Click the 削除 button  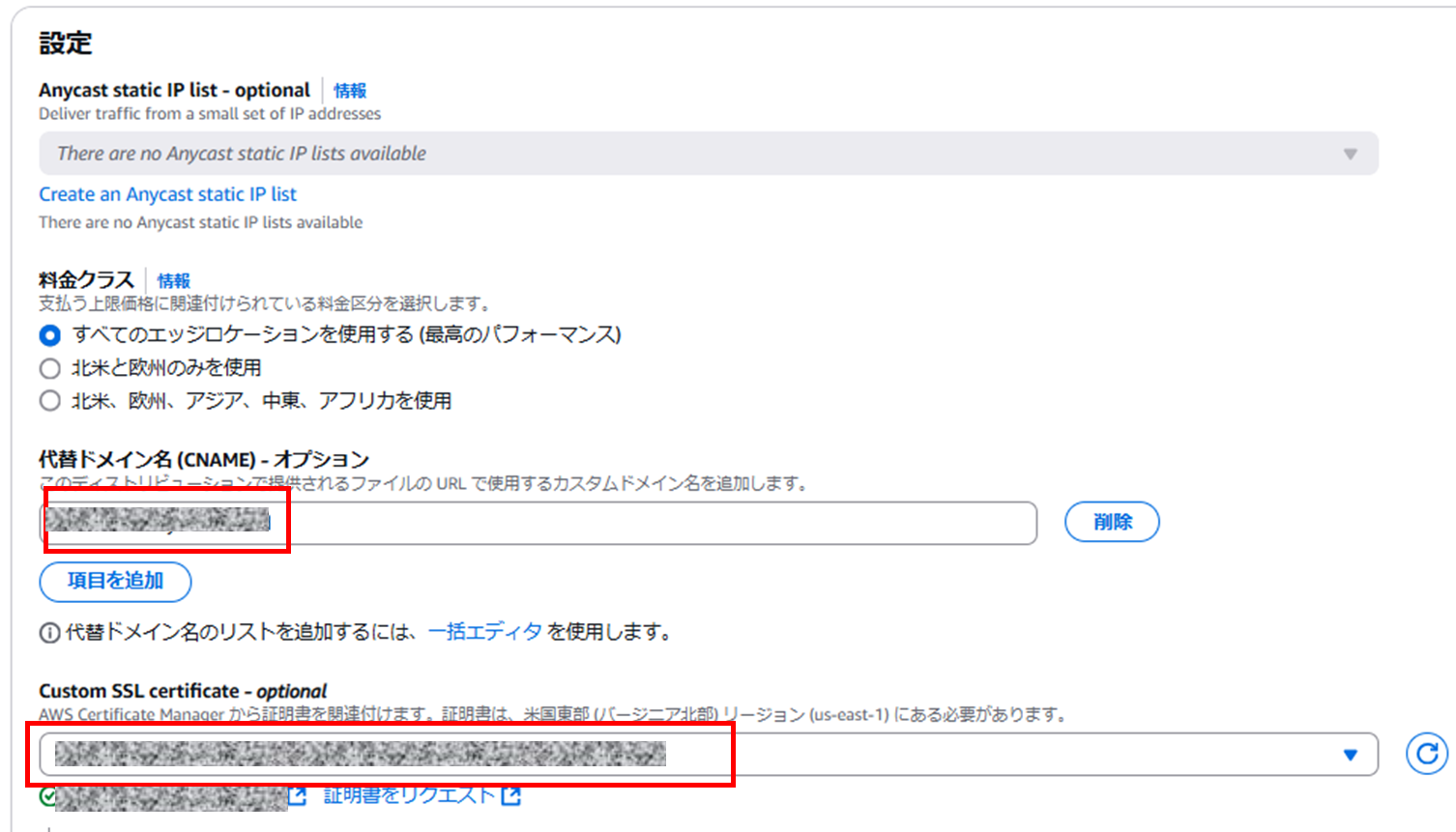[x=1112, y=522]
